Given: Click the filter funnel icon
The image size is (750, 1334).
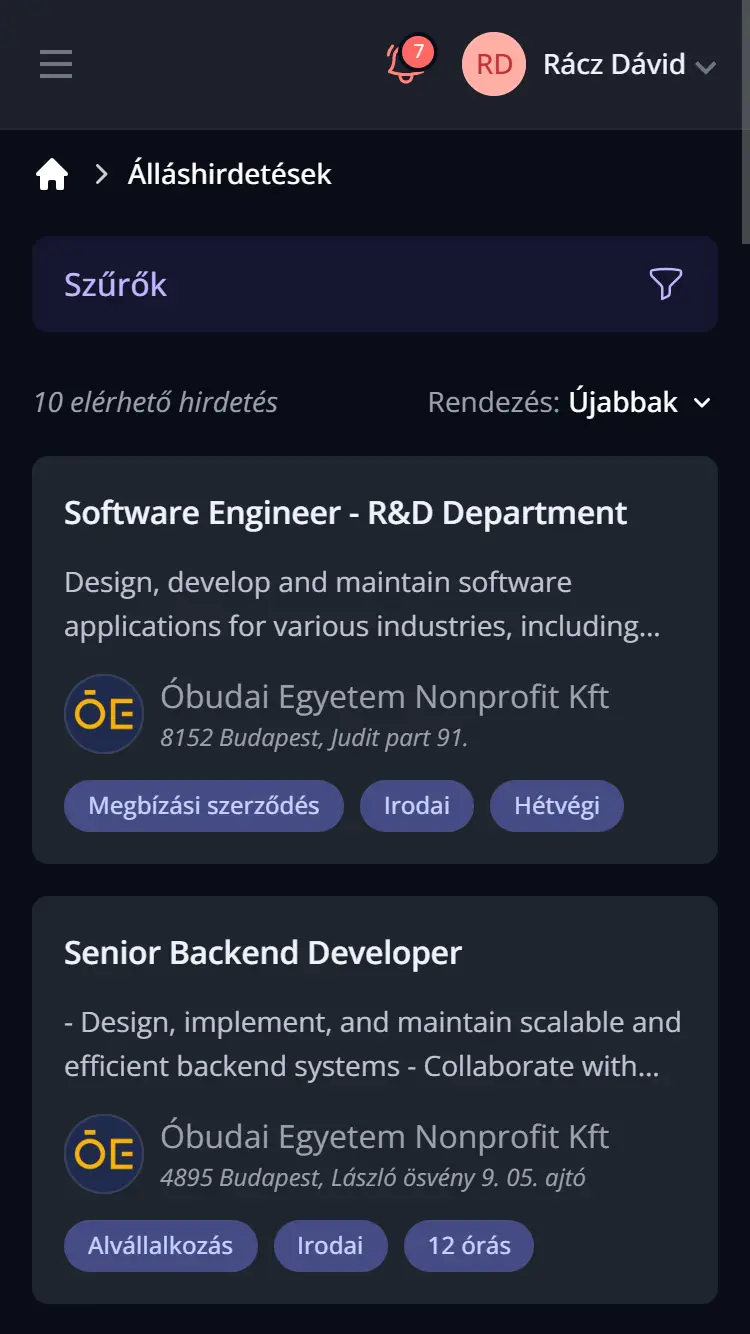Looking at the screenshot, I should [x=665, y=284].
